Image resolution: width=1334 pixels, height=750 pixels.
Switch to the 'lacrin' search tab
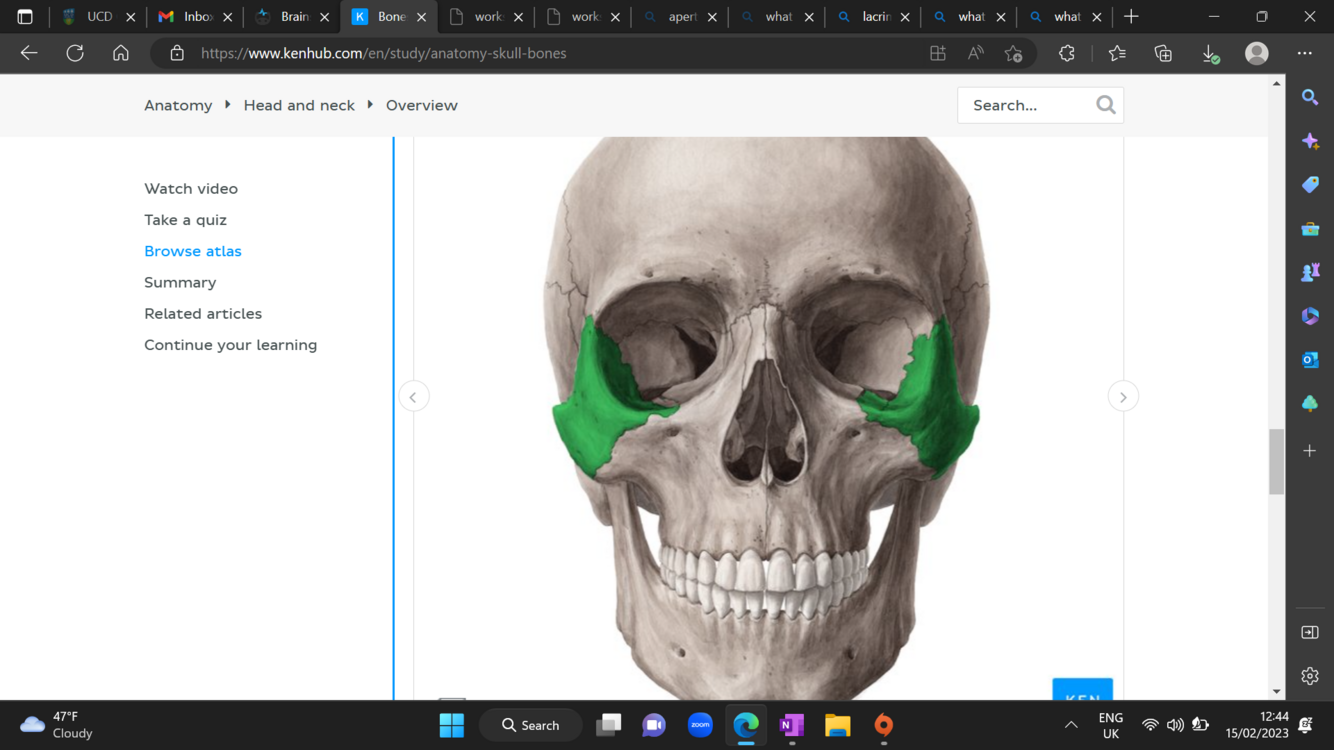tap(874, 17)
